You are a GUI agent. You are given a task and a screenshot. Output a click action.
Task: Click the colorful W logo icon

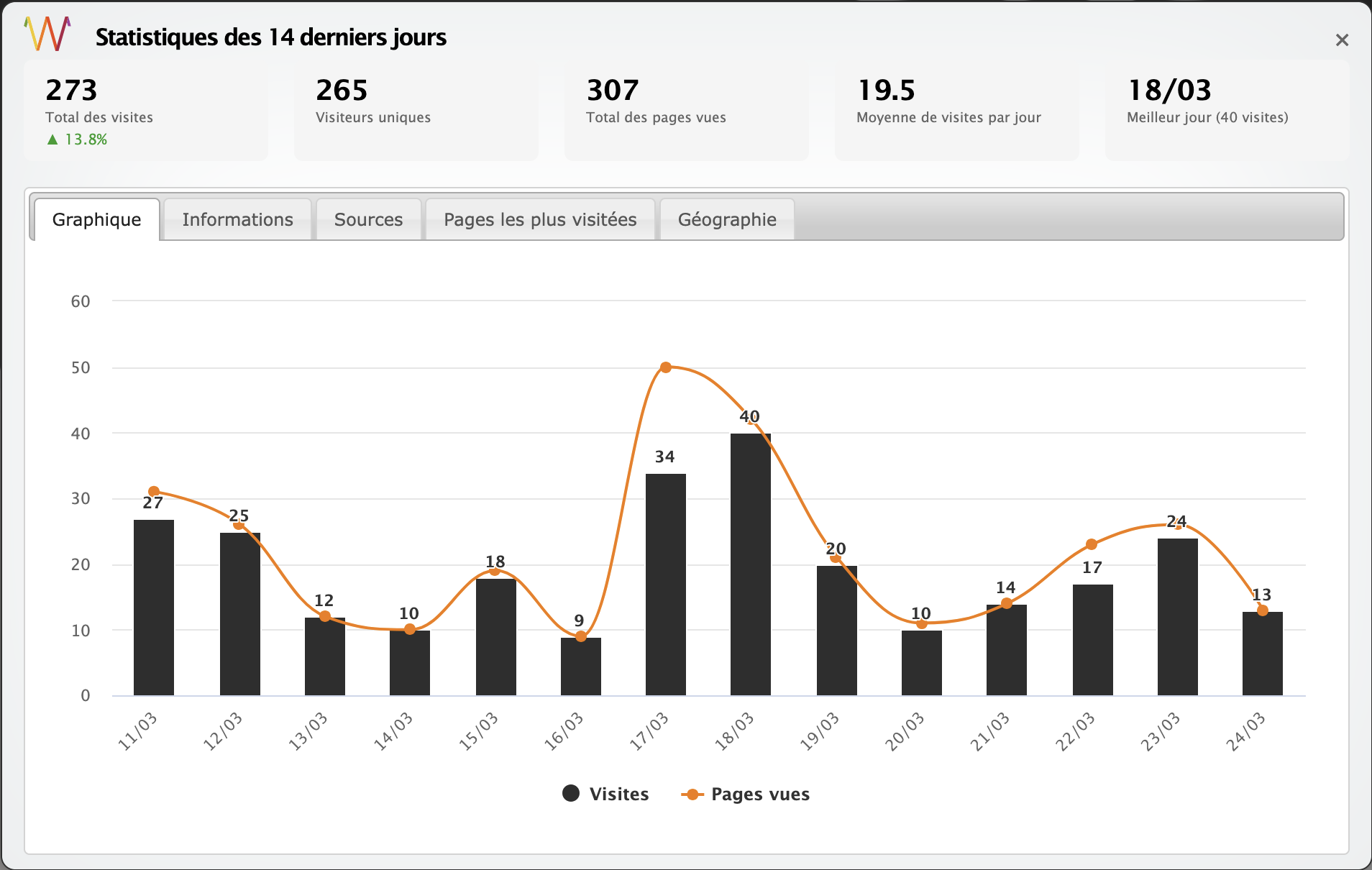pyautogui.click(x=47, y=34)
